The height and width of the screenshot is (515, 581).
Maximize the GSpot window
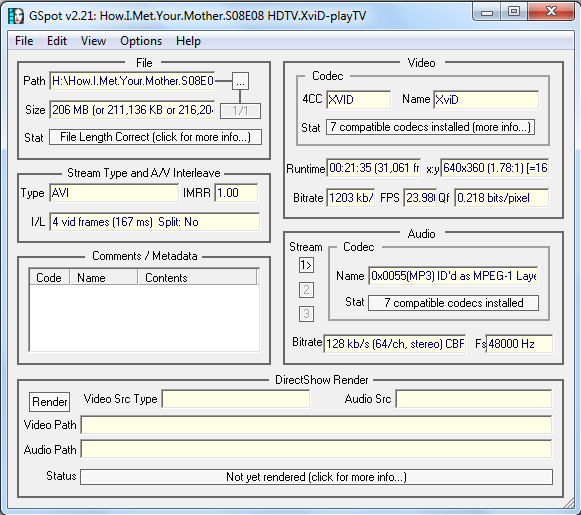click(x=514, y=12)
